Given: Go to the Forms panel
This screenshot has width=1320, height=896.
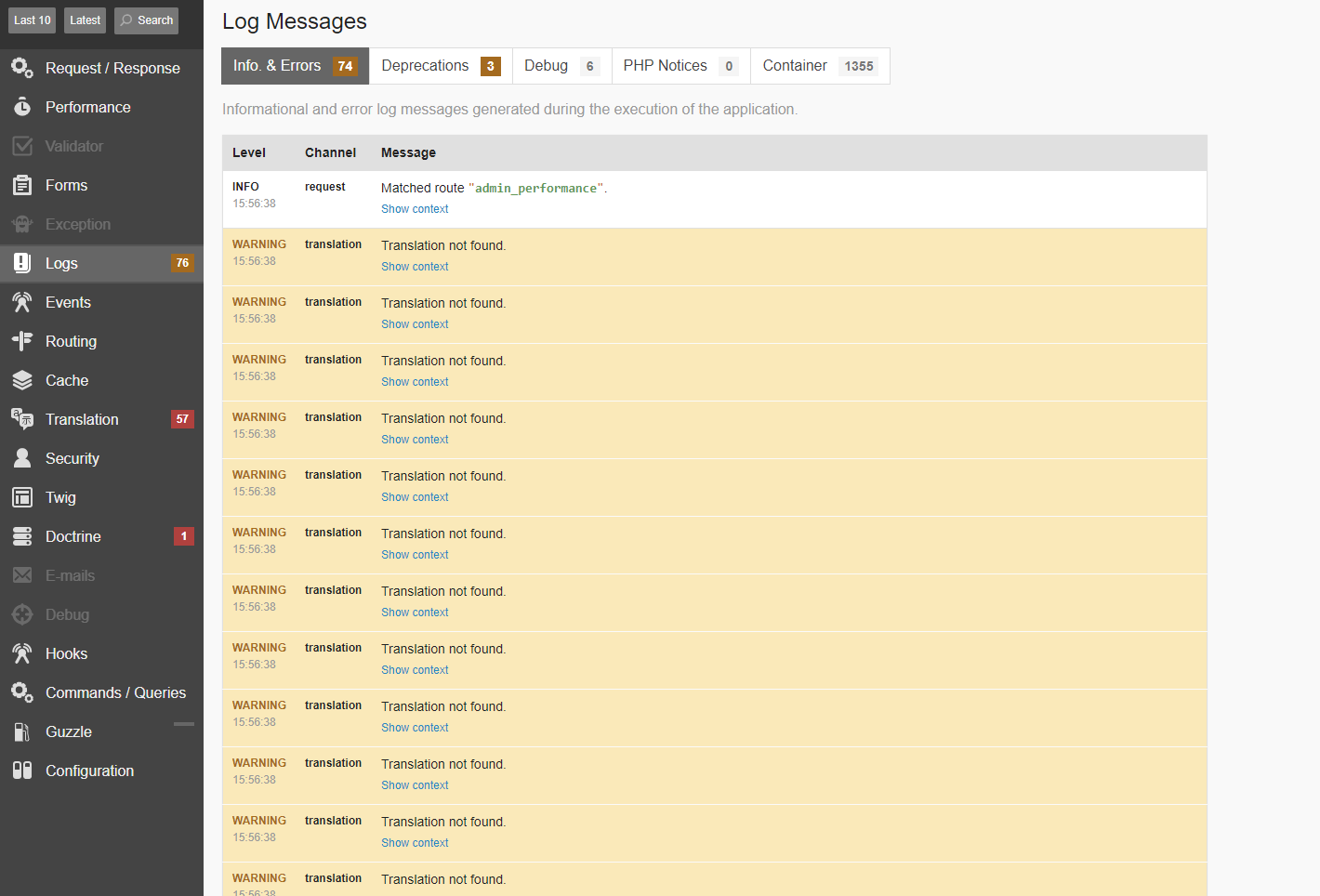Looking at the screenshot, I should (x=101, y=185).
